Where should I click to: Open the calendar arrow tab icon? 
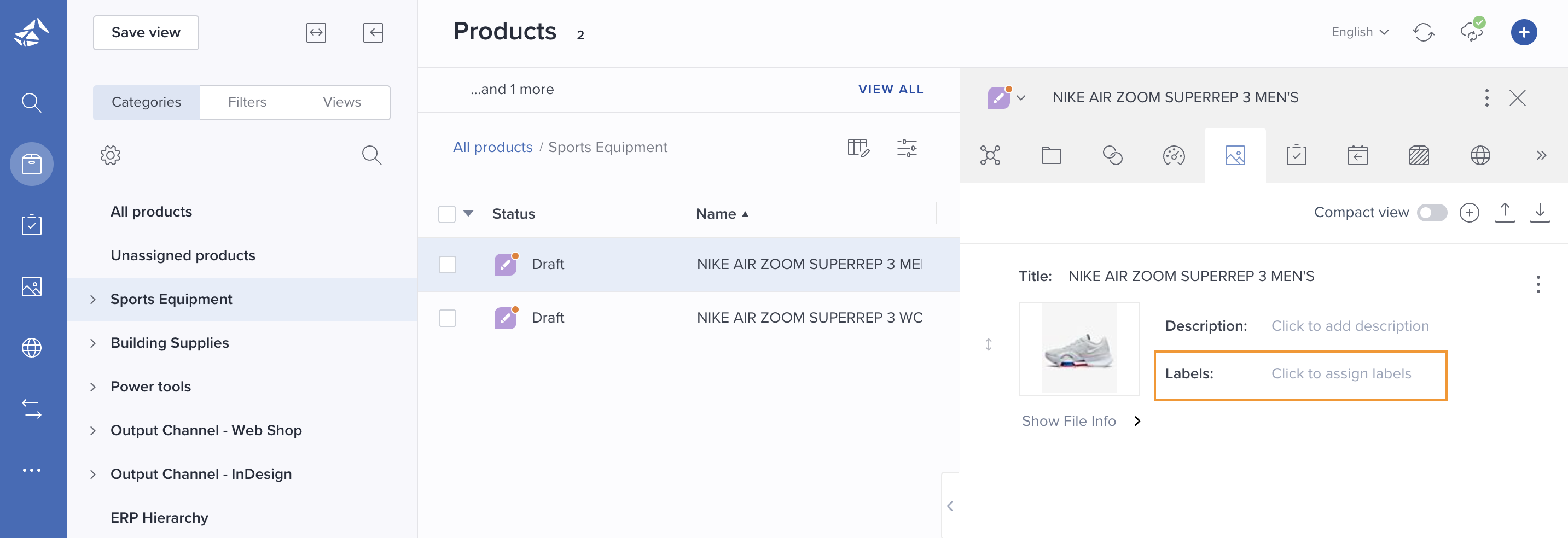pos(1358,156)
